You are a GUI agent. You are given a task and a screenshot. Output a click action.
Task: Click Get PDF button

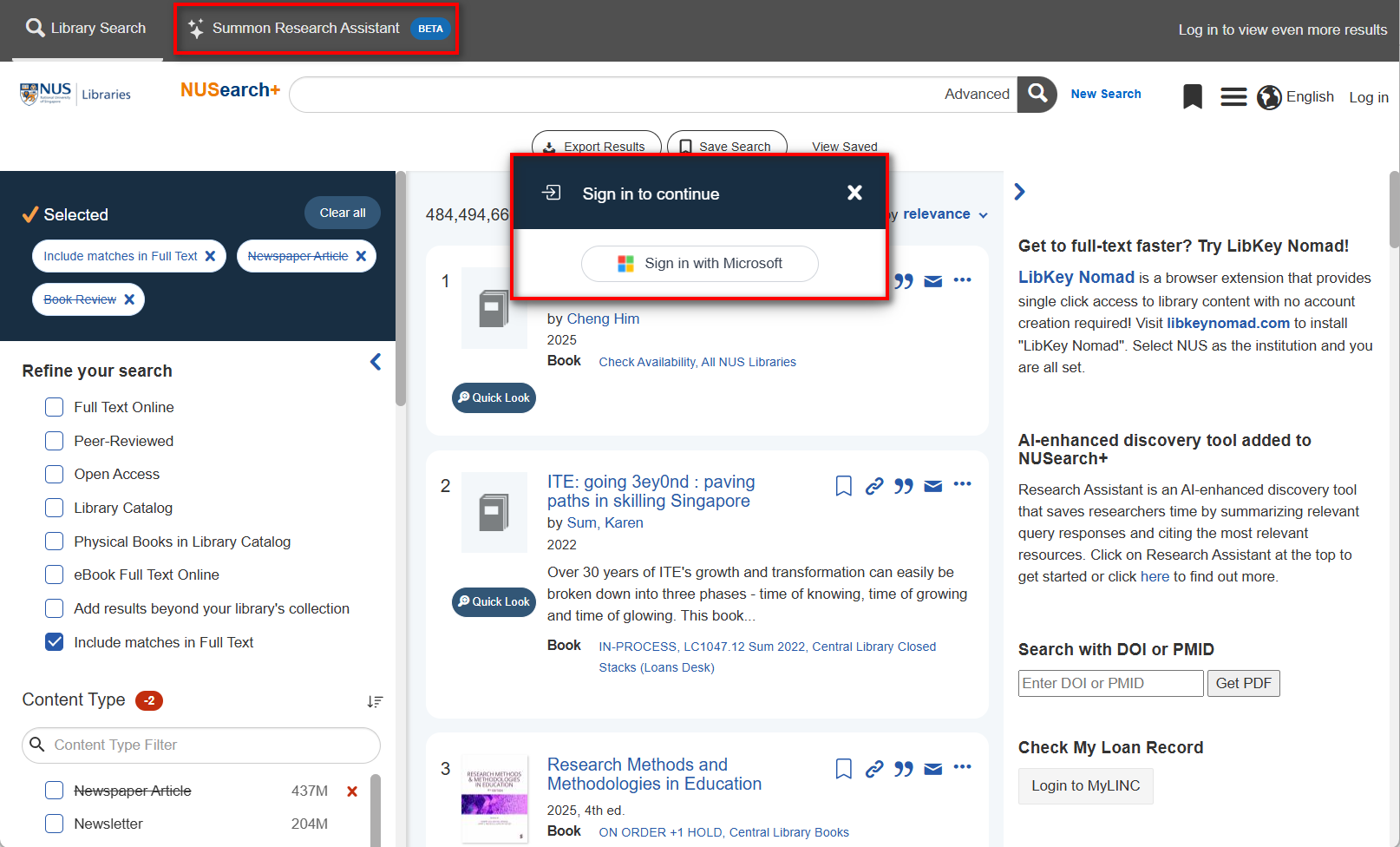pyautogui.click(x=1243, y=683)
